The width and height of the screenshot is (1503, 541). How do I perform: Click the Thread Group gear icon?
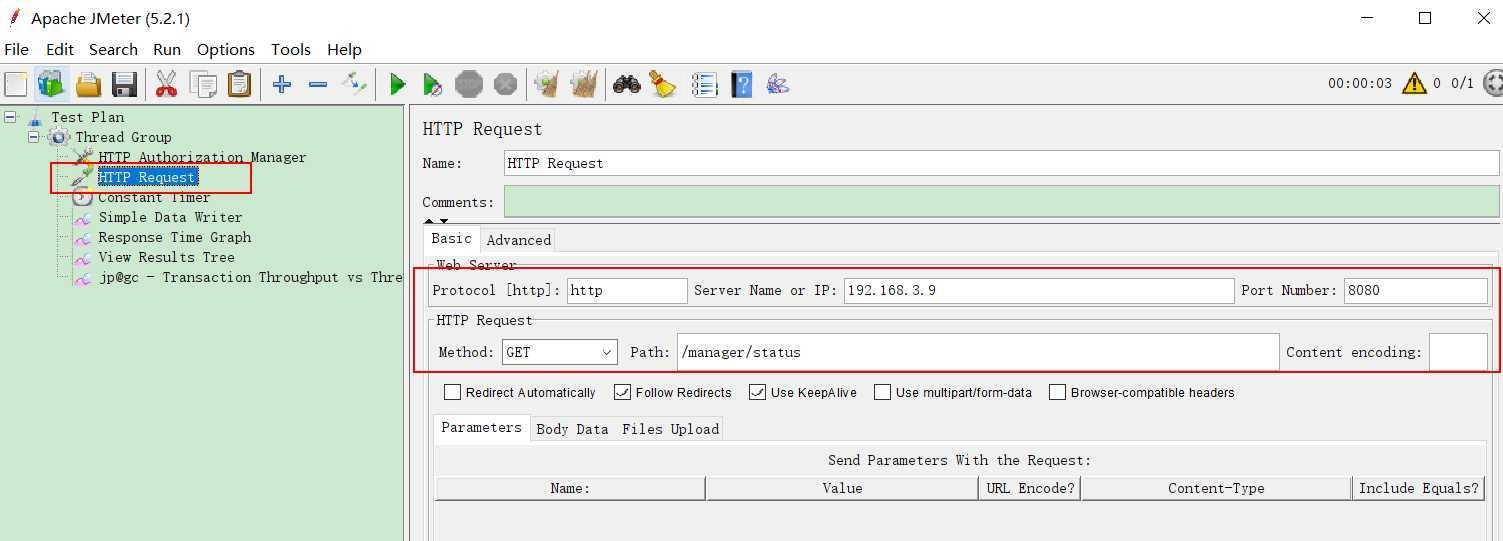point(60,137)
